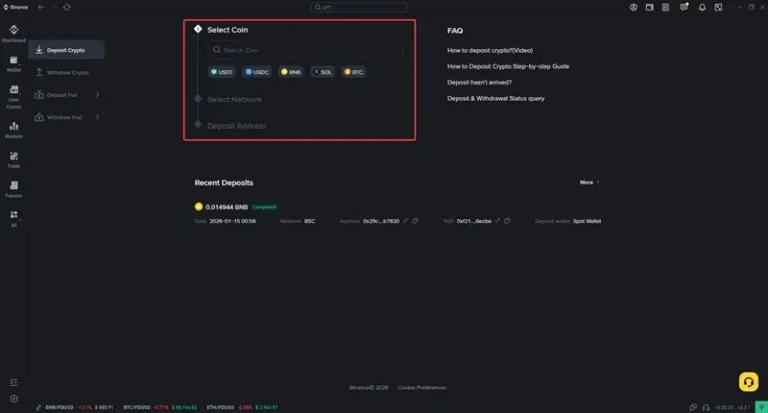Copy the TxID of the BNB deposit

(507, 221)
